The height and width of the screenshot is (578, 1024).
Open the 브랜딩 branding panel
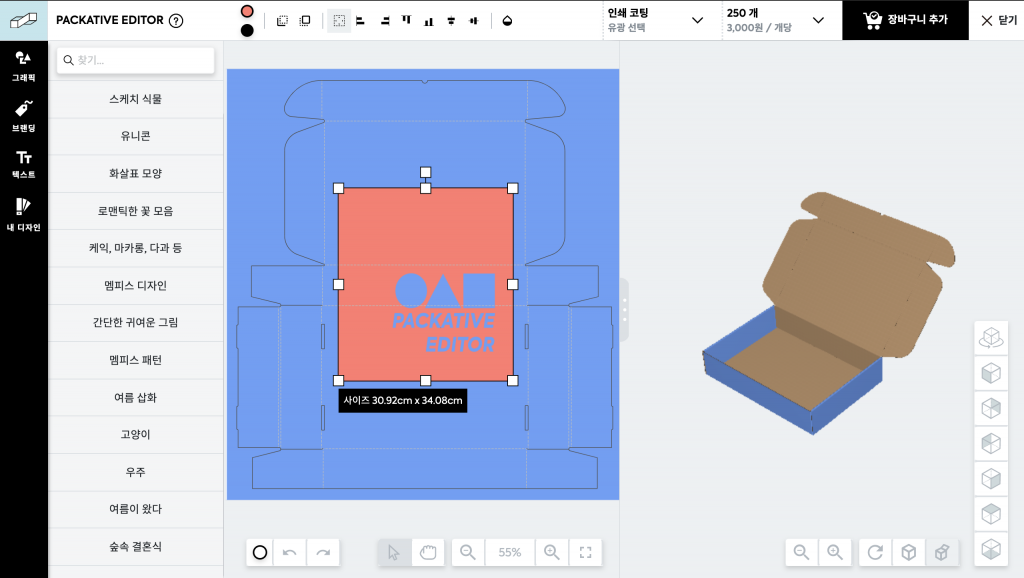(24, 116)
